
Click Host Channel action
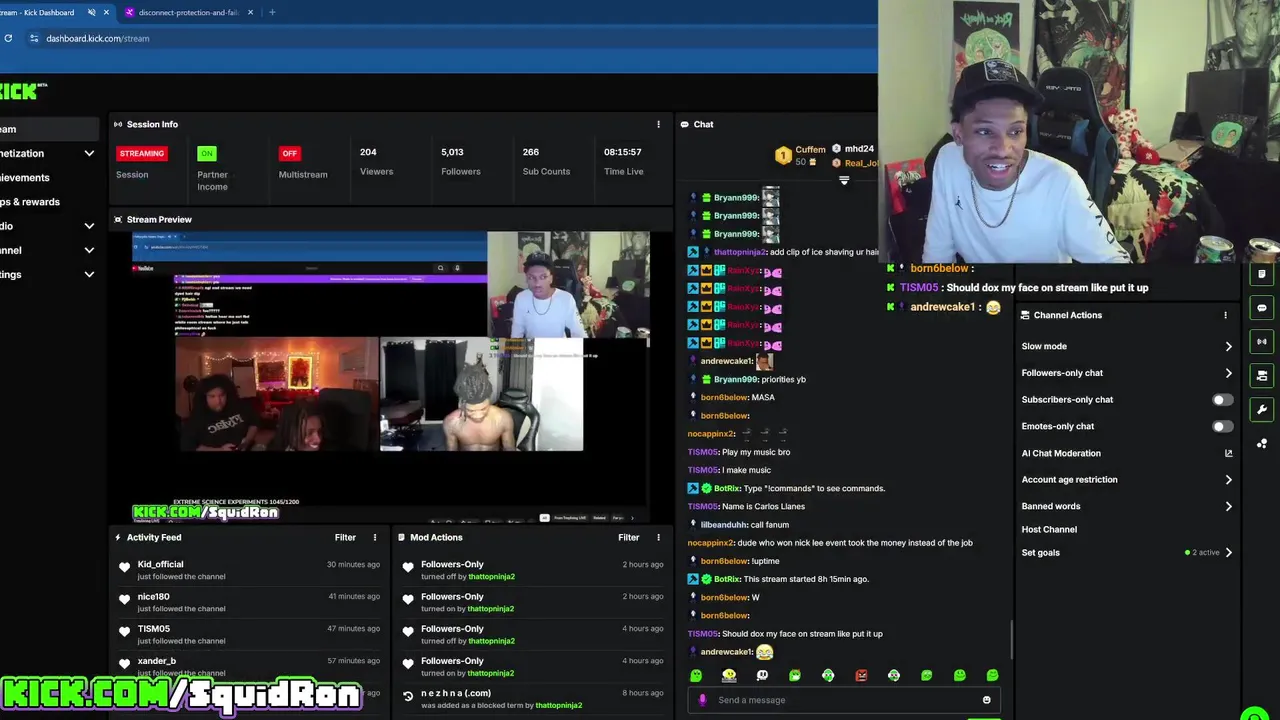click(1049, 529)
